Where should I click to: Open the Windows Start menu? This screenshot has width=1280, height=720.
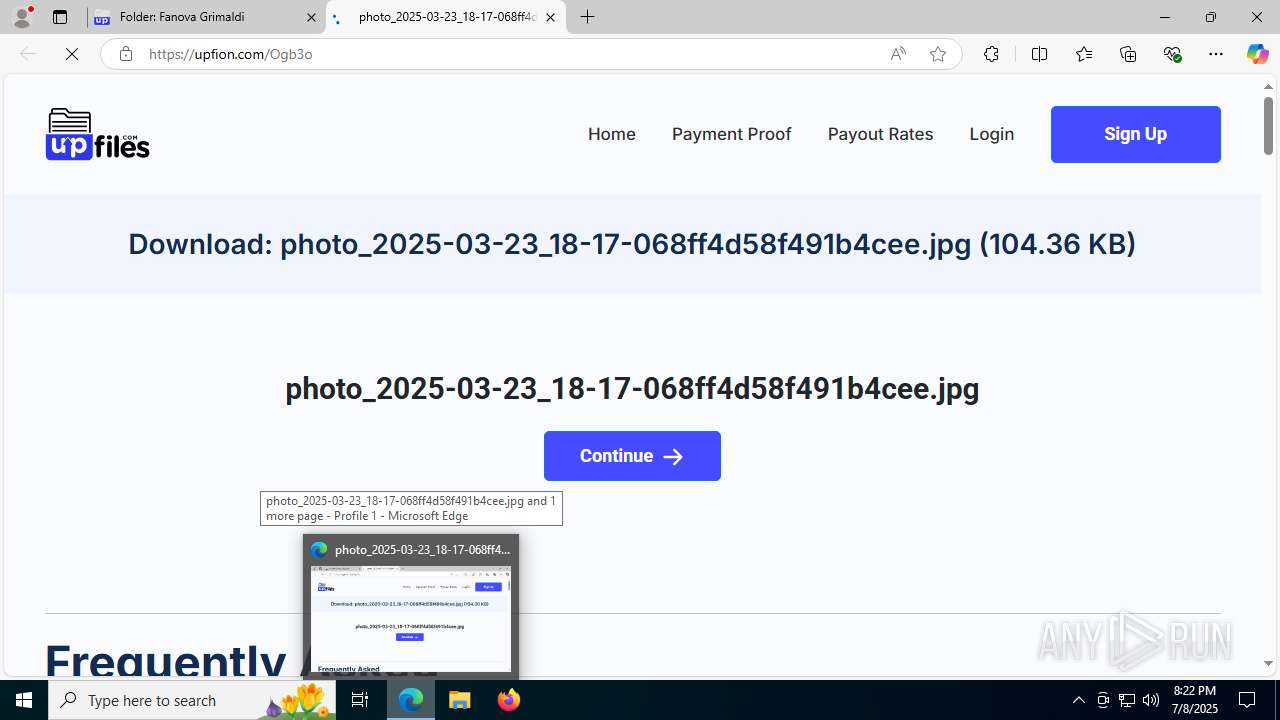(24, 700)
